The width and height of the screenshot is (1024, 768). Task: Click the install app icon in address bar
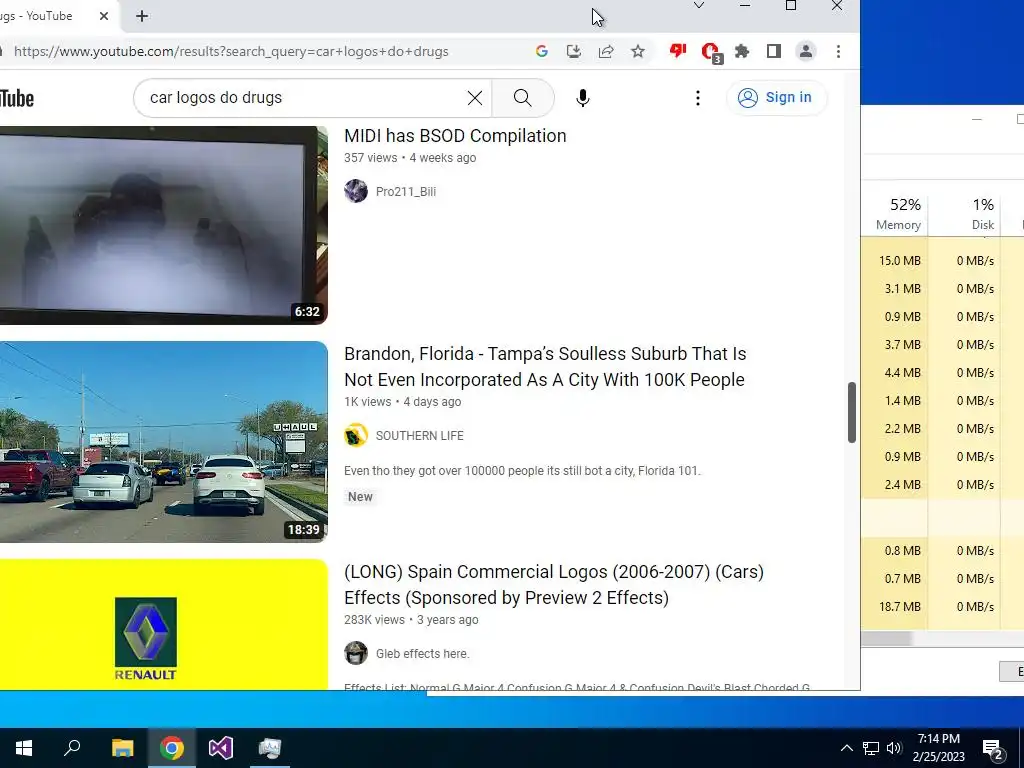pos(573,51)
